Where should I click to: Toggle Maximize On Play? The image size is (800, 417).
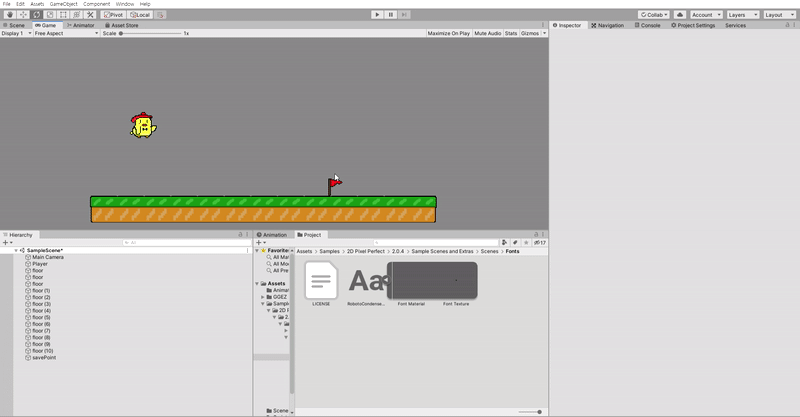[x=448, y=33]
